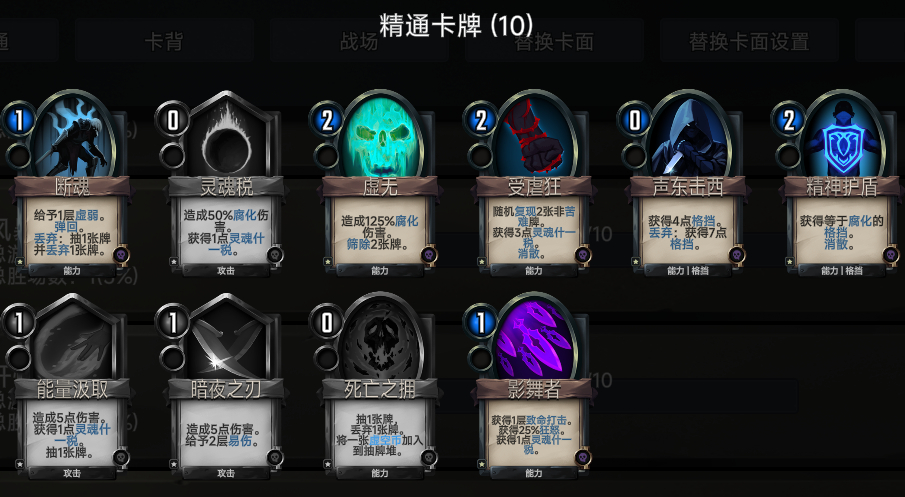Switch to the 卡背 tab
This screenshot has width=905, height=497.
coord(164,41)
